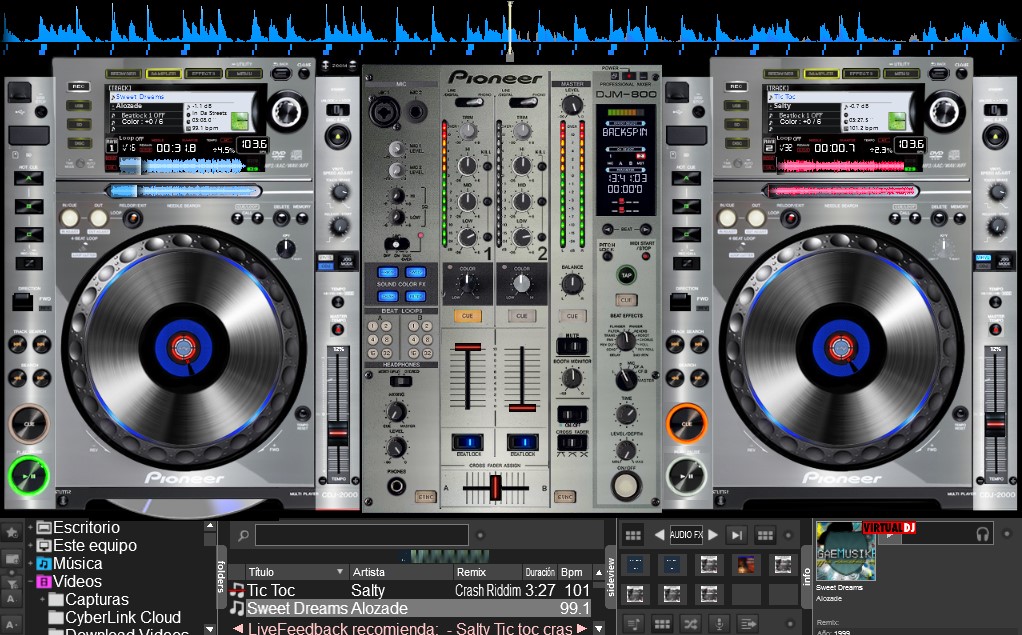The image size is (1022, 635).
Task: Click the channel 1 volume fader
Action: tap(467, 347)
